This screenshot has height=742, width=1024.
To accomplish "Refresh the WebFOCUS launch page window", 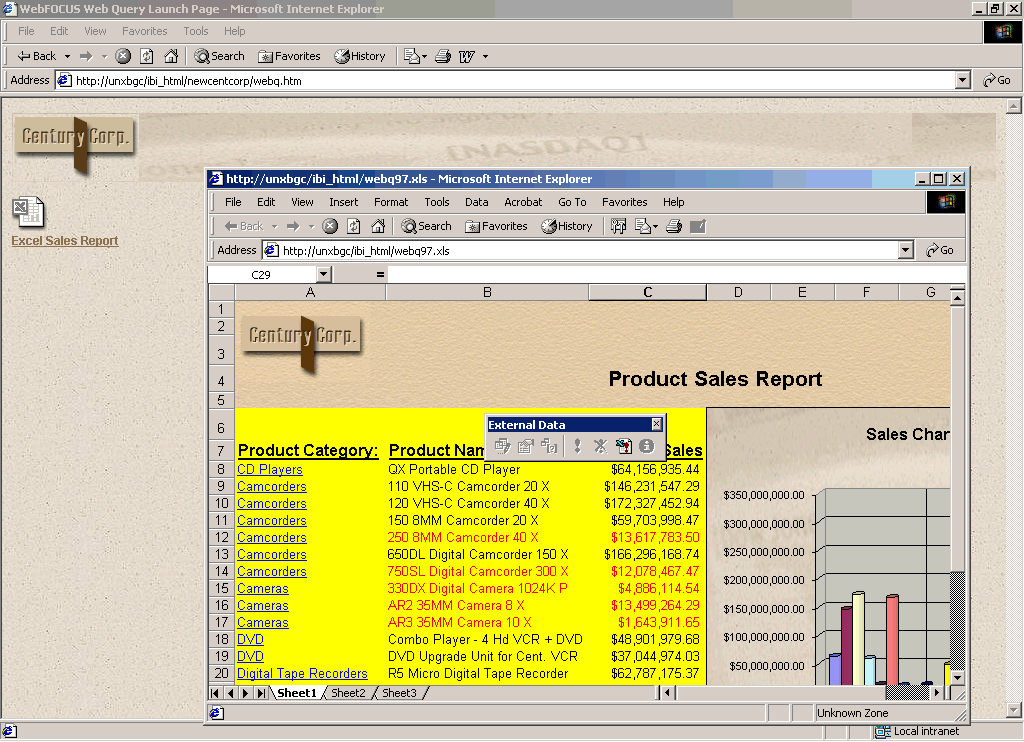I will [x=147, y=56].
